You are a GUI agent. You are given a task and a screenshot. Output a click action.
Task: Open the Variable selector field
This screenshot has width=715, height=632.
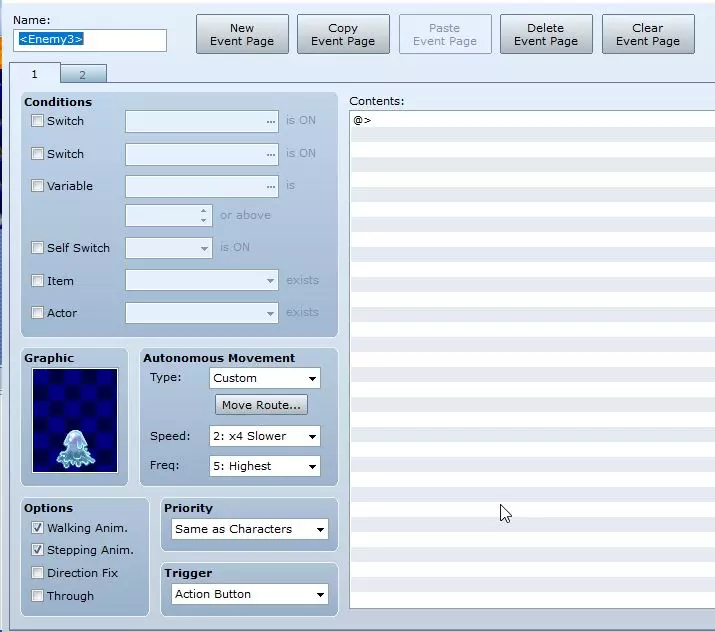pyautogui.click(x=202, y=186)
